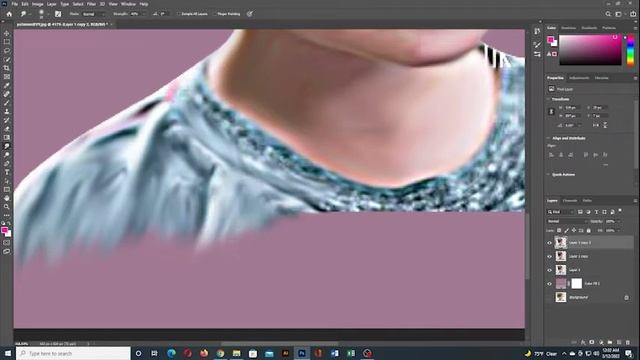This screenshot has width=640, height=360.
Task: Open the layer Opacity dropdown
Action: click(618, 221)
